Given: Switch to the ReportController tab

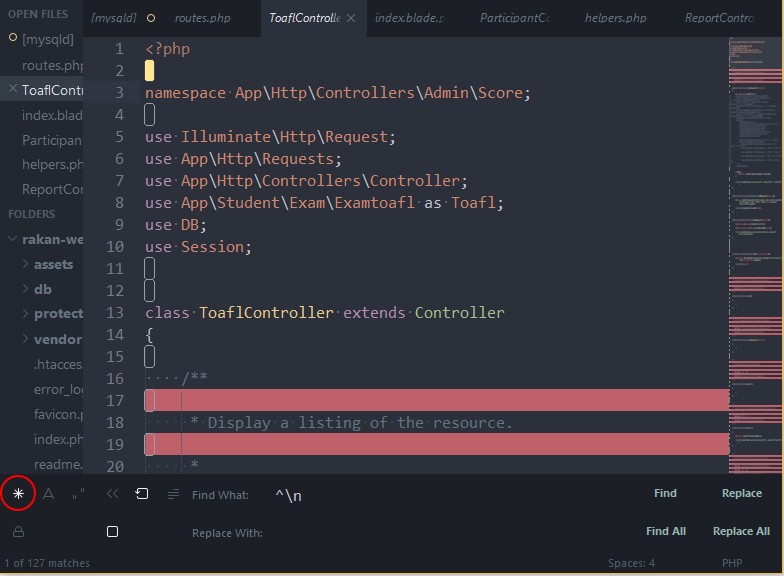Looking at the screenshot, I should (720, 18).
